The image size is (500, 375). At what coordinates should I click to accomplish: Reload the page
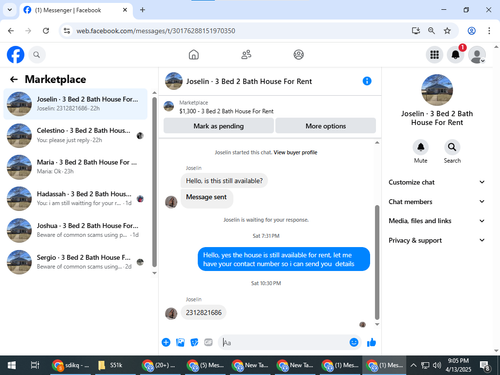[x=46, y=31]
